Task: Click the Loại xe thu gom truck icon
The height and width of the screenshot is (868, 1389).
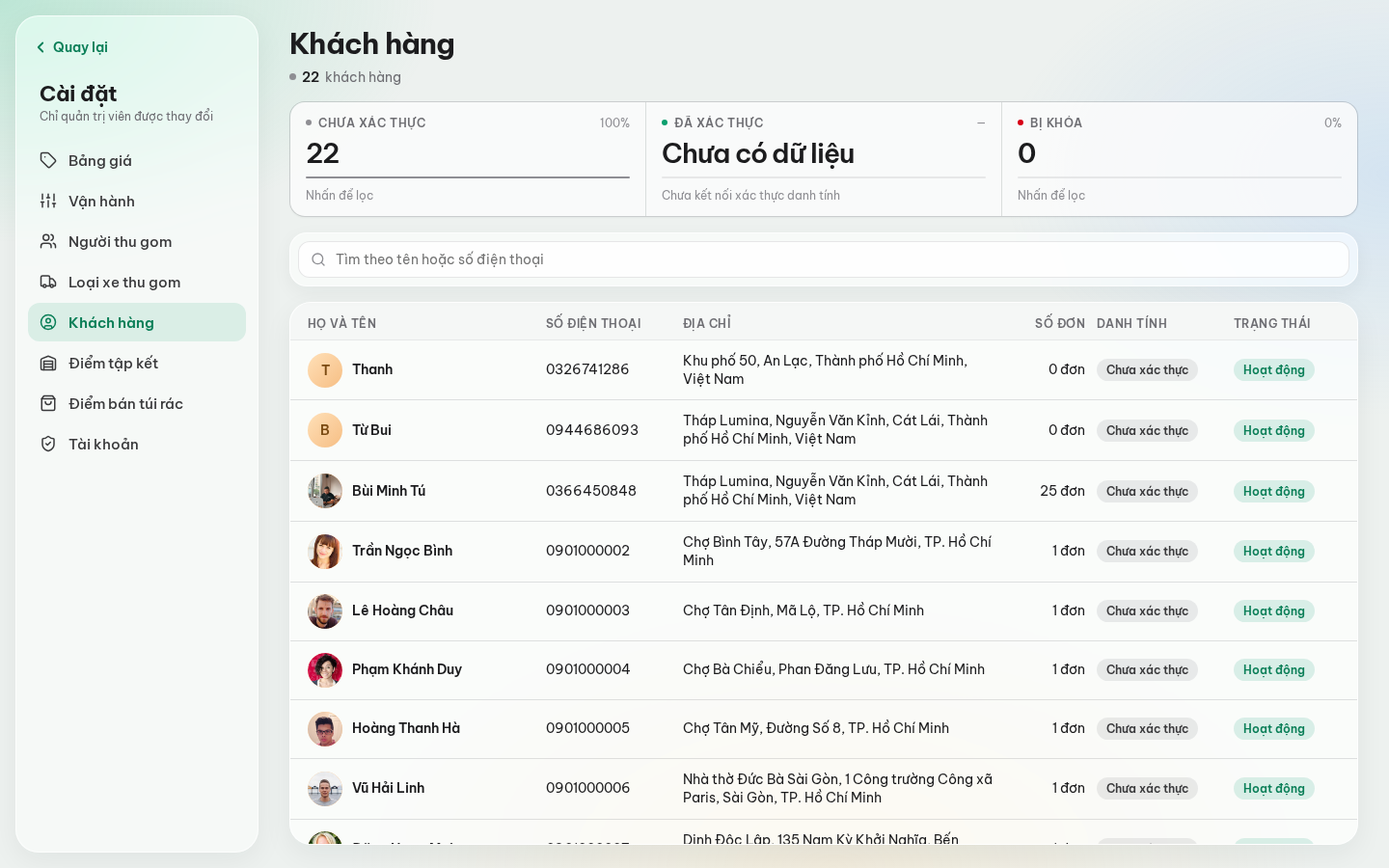Action: point(48,282)
